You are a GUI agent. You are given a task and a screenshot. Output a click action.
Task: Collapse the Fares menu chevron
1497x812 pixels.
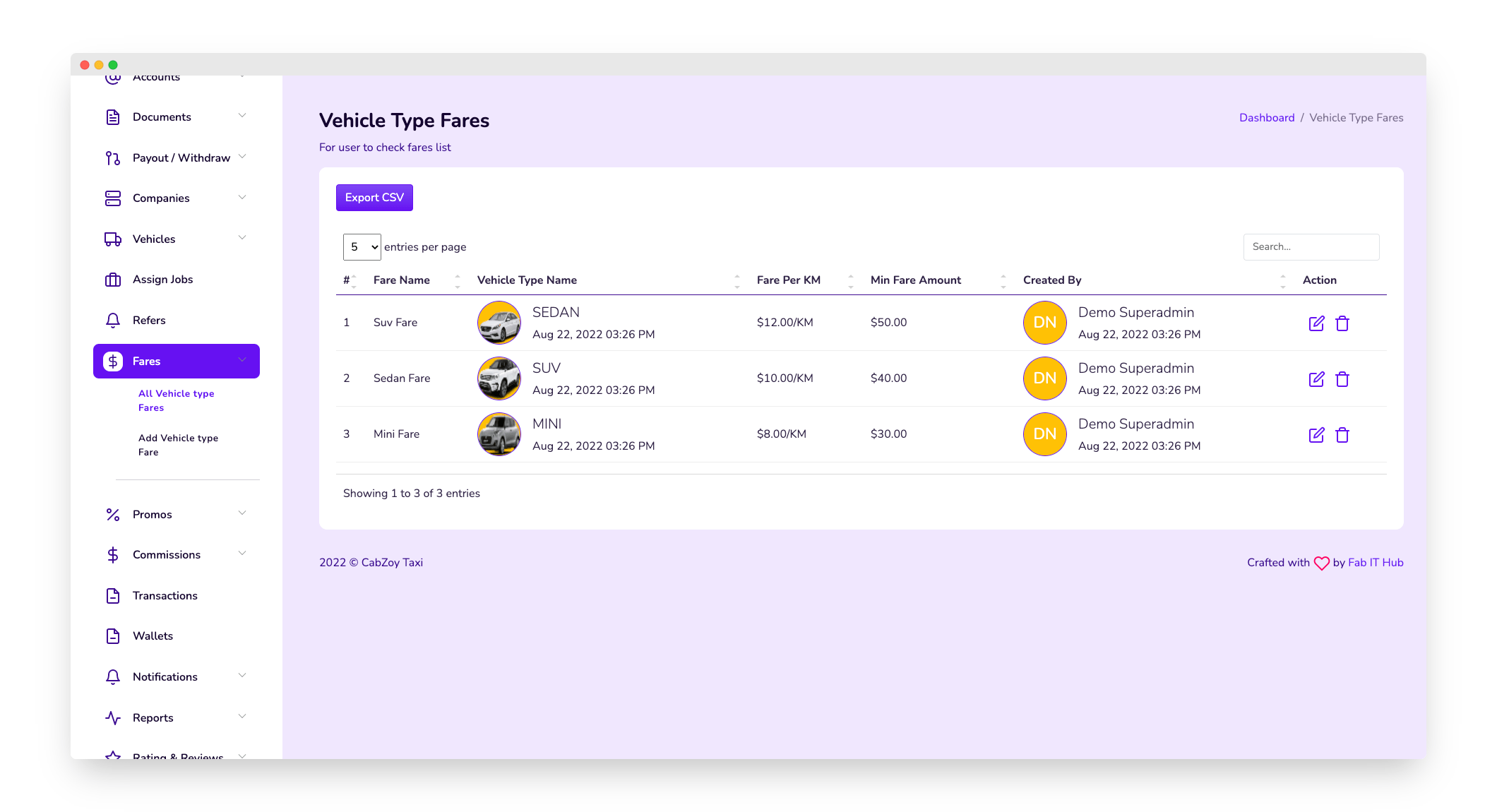tap(242, 360)
